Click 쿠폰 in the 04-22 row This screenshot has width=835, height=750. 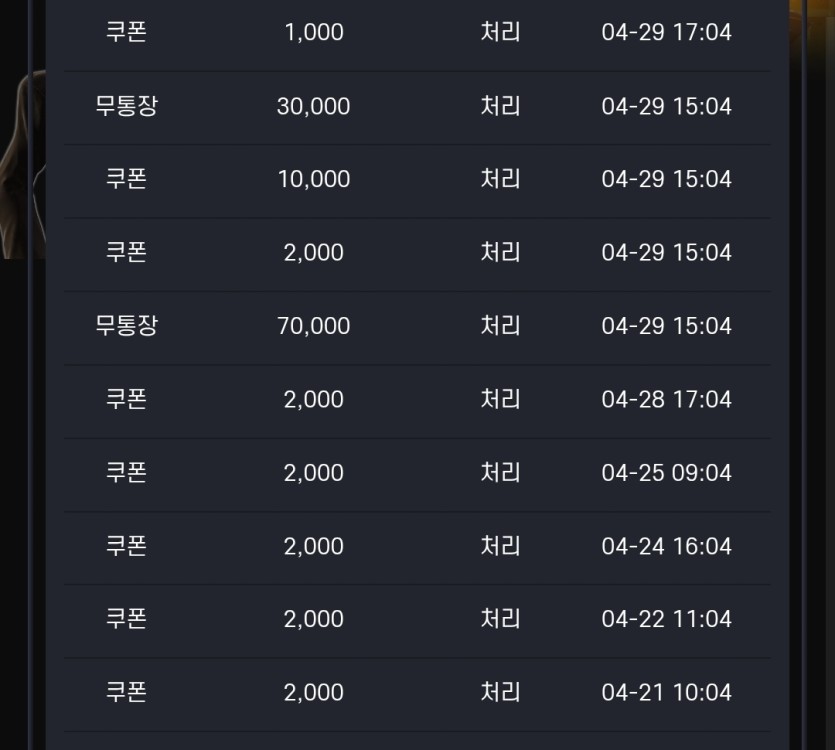[x=126, y=619]
